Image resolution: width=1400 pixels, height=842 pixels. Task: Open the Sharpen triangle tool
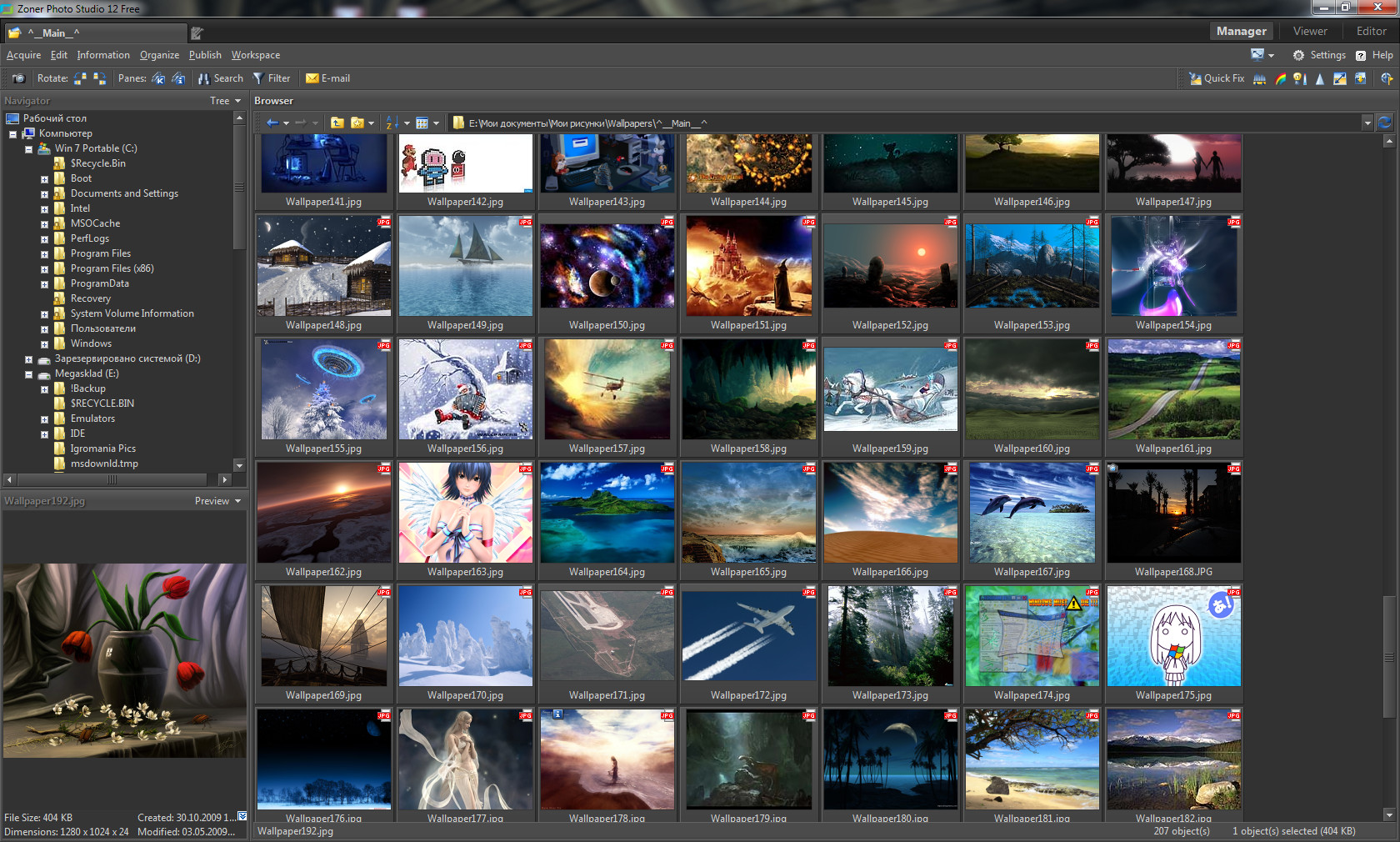tap(1319, 78)
